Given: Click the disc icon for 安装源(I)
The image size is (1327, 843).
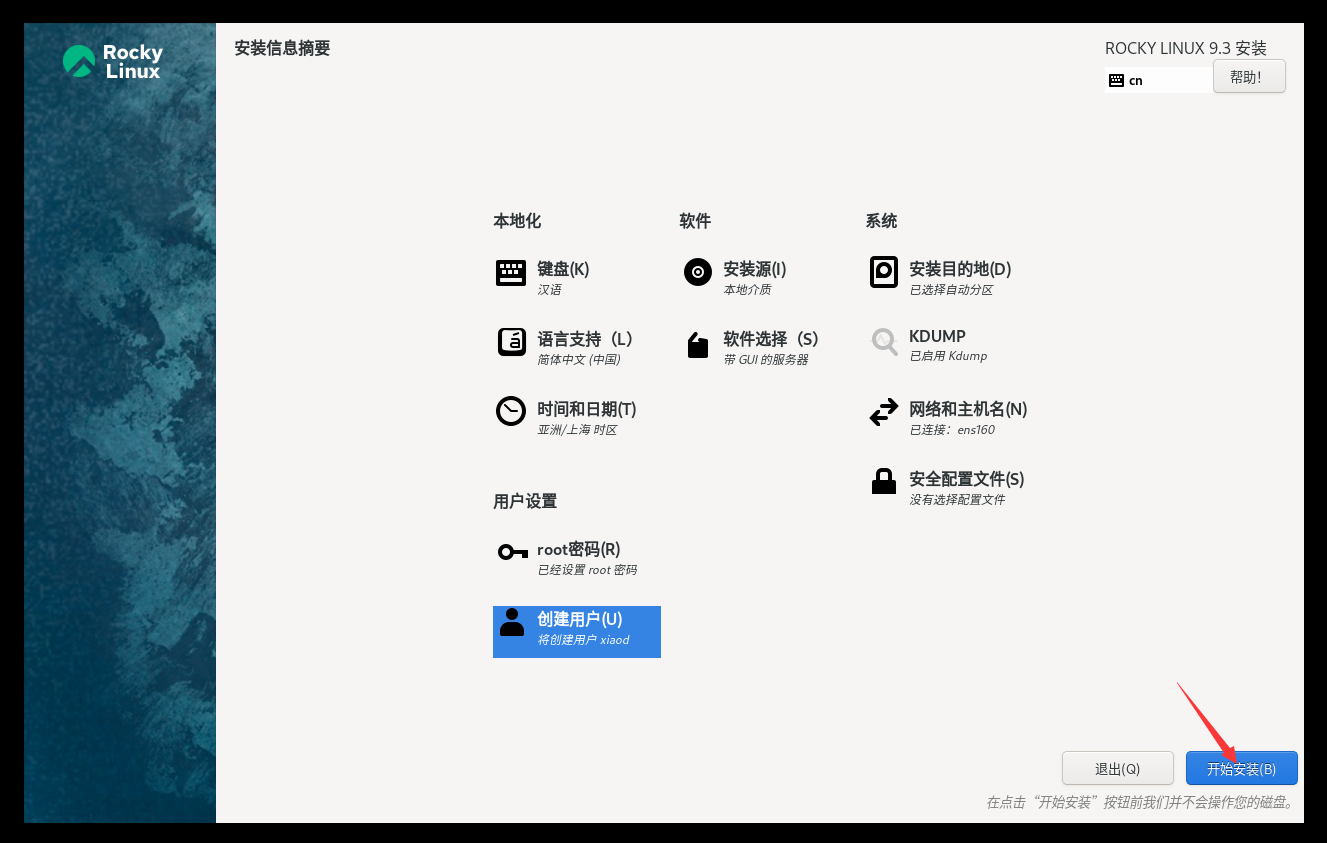Looking at the screenshot, I should [698, 271].
